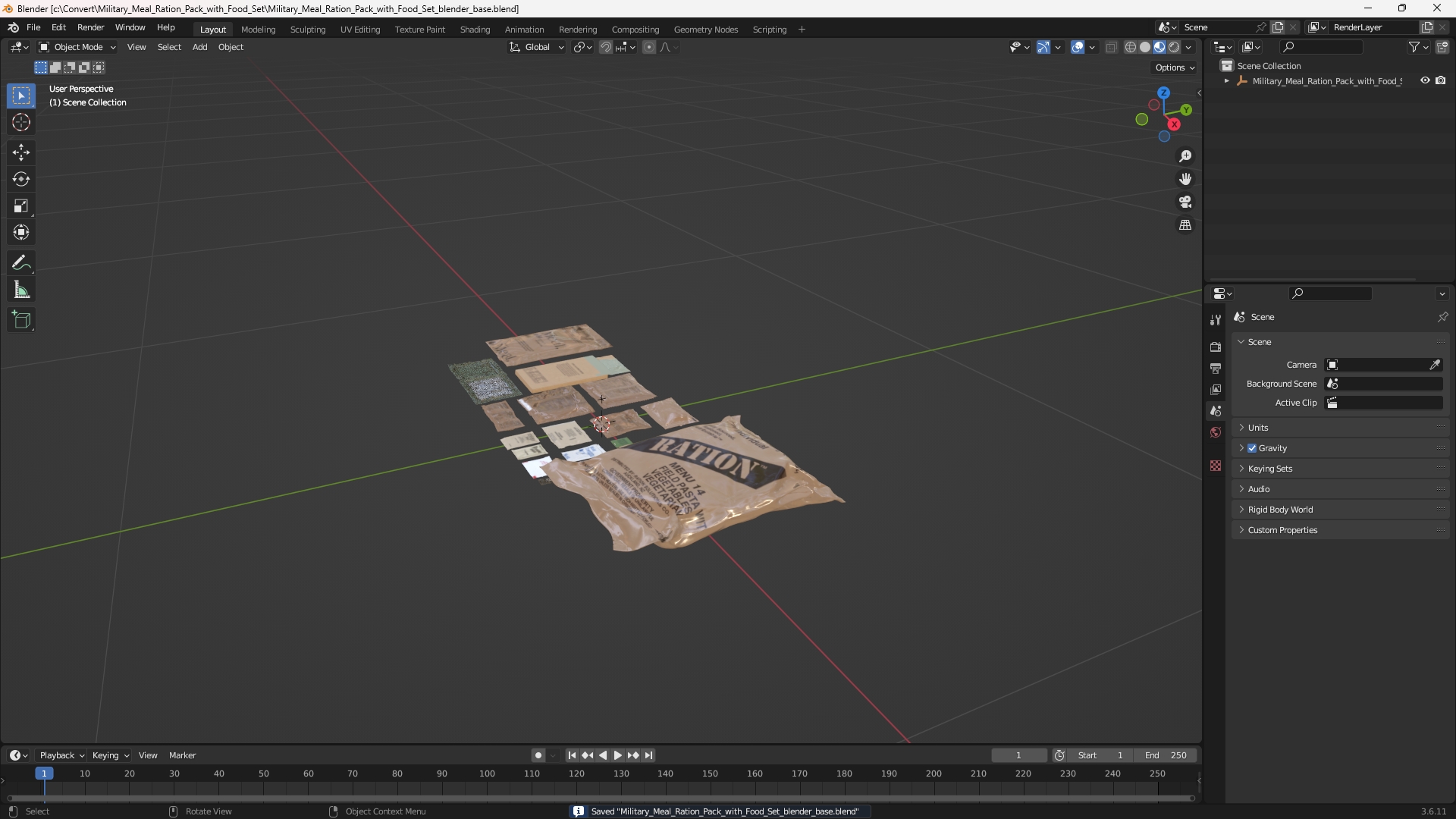Open the Texture properties tab

coord(1216,466)
